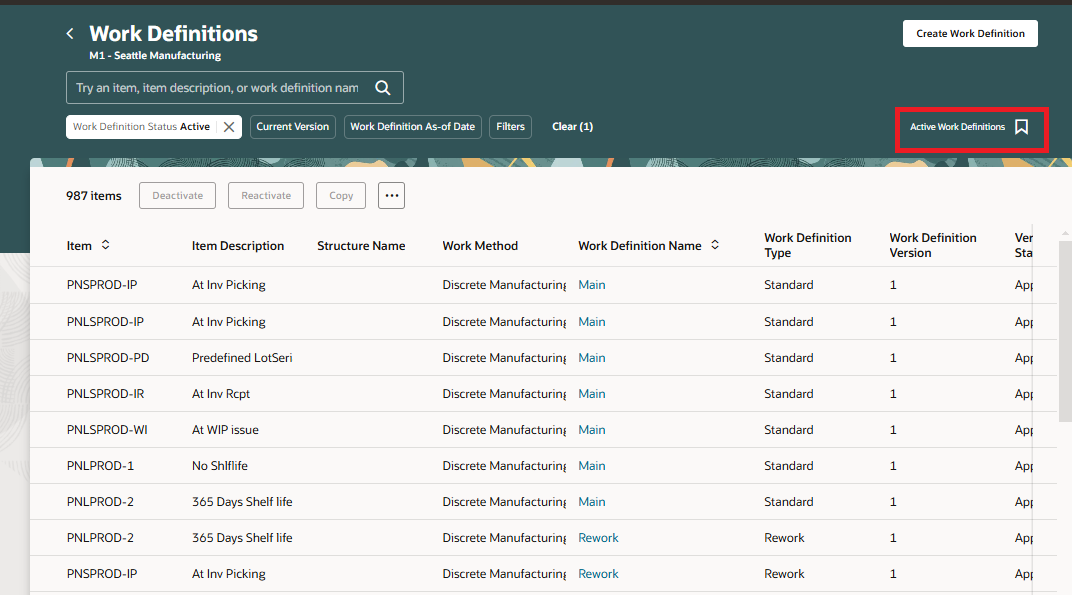The height and width of the screenshot is (595, 1072).
Task: Sort by Item column arrows
Action: tap(105, 245)
